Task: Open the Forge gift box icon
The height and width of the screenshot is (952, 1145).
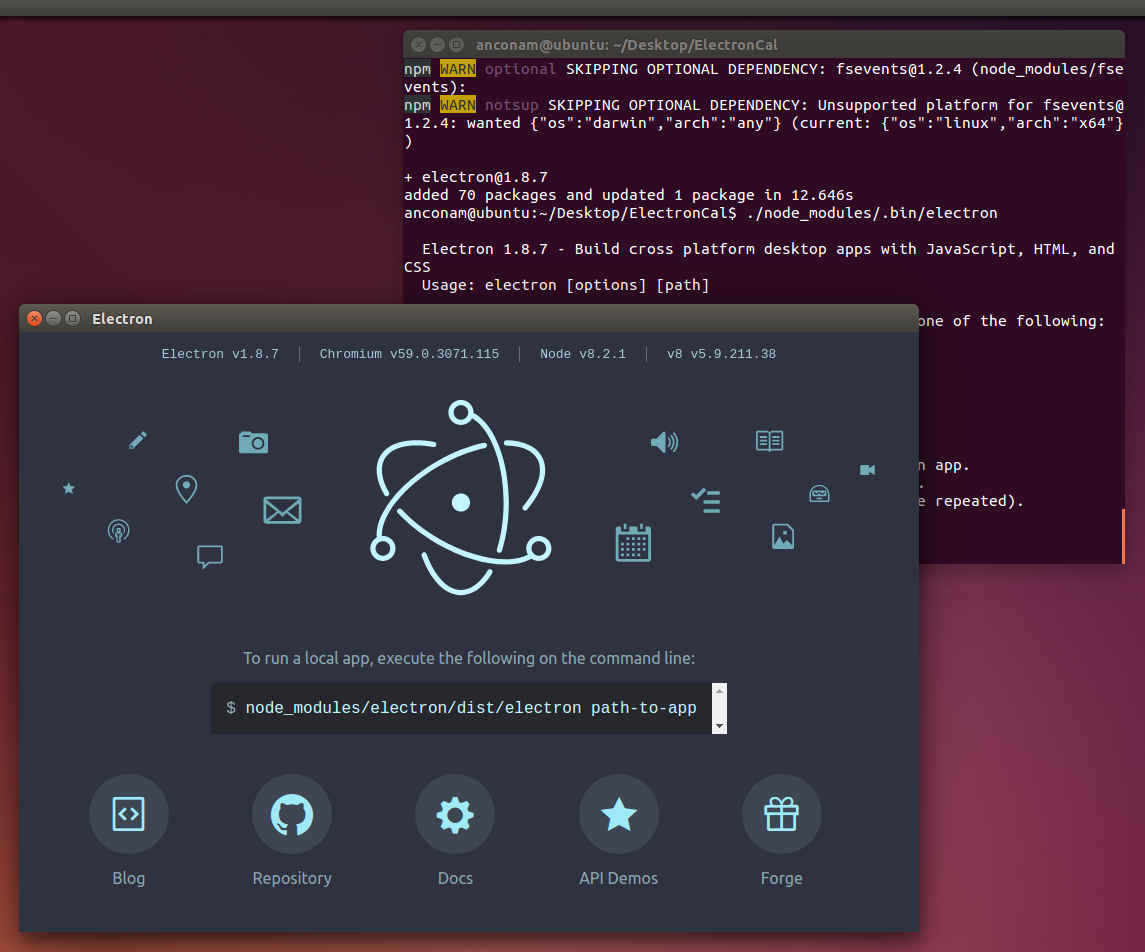Action: point(781,814)
